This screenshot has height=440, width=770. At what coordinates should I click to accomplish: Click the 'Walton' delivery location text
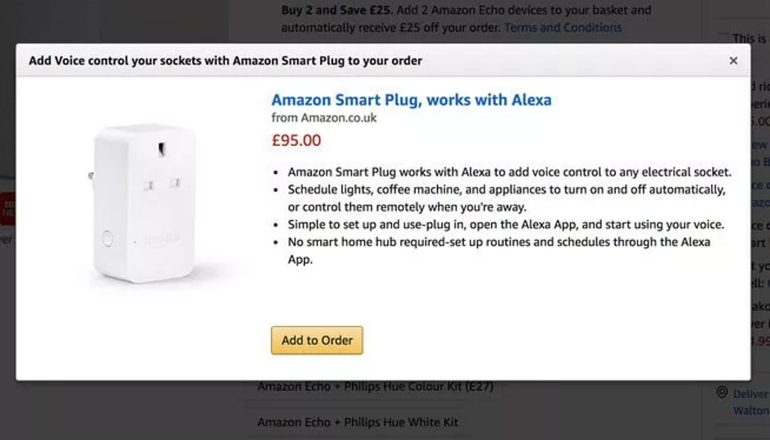[751, 409]
